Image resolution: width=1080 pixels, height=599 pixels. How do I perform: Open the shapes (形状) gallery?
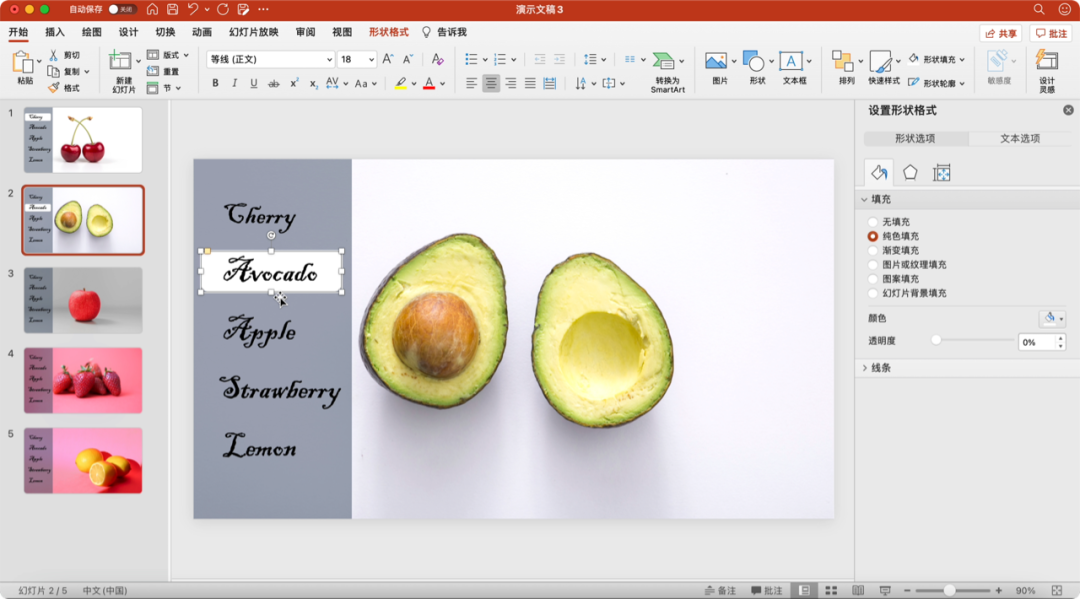754,61
